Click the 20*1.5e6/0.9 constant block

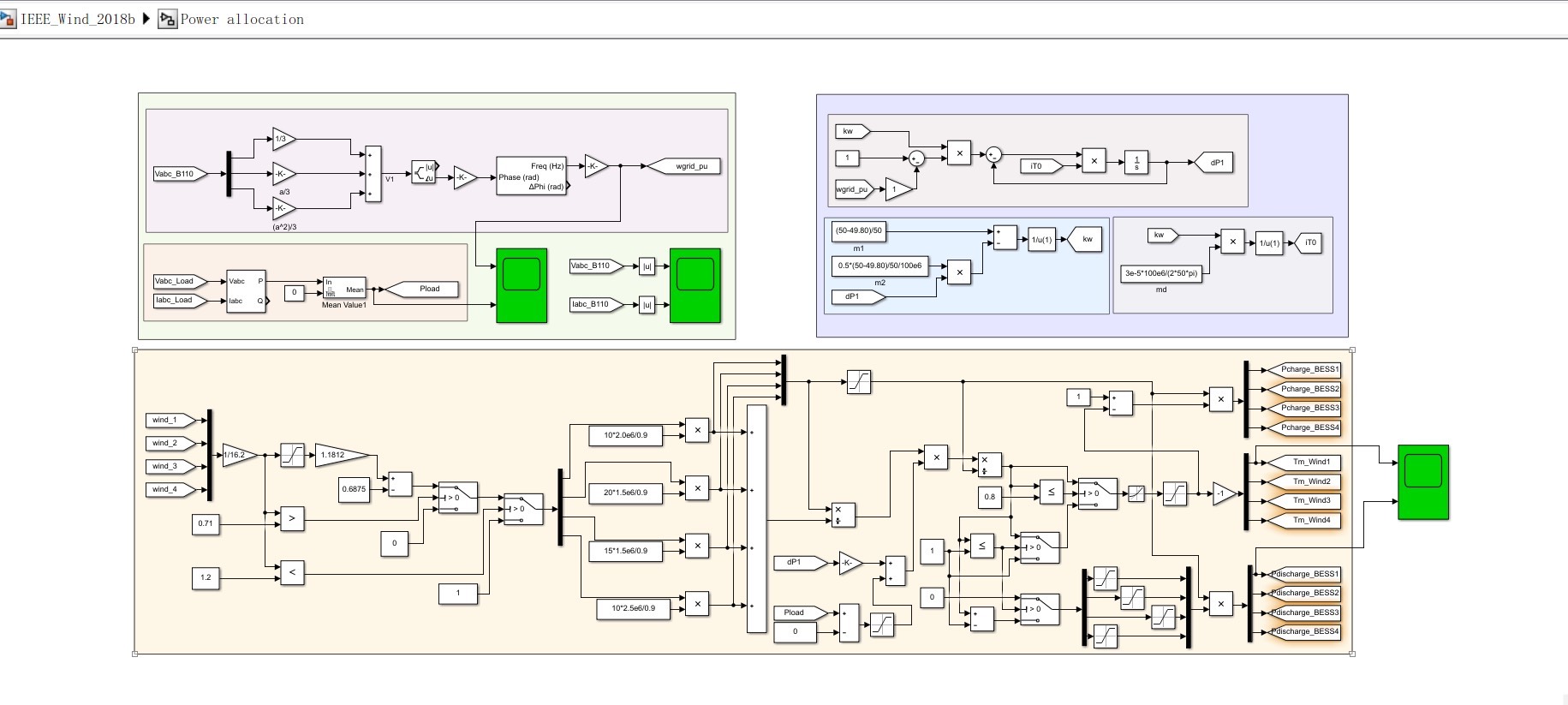point(626,493)
